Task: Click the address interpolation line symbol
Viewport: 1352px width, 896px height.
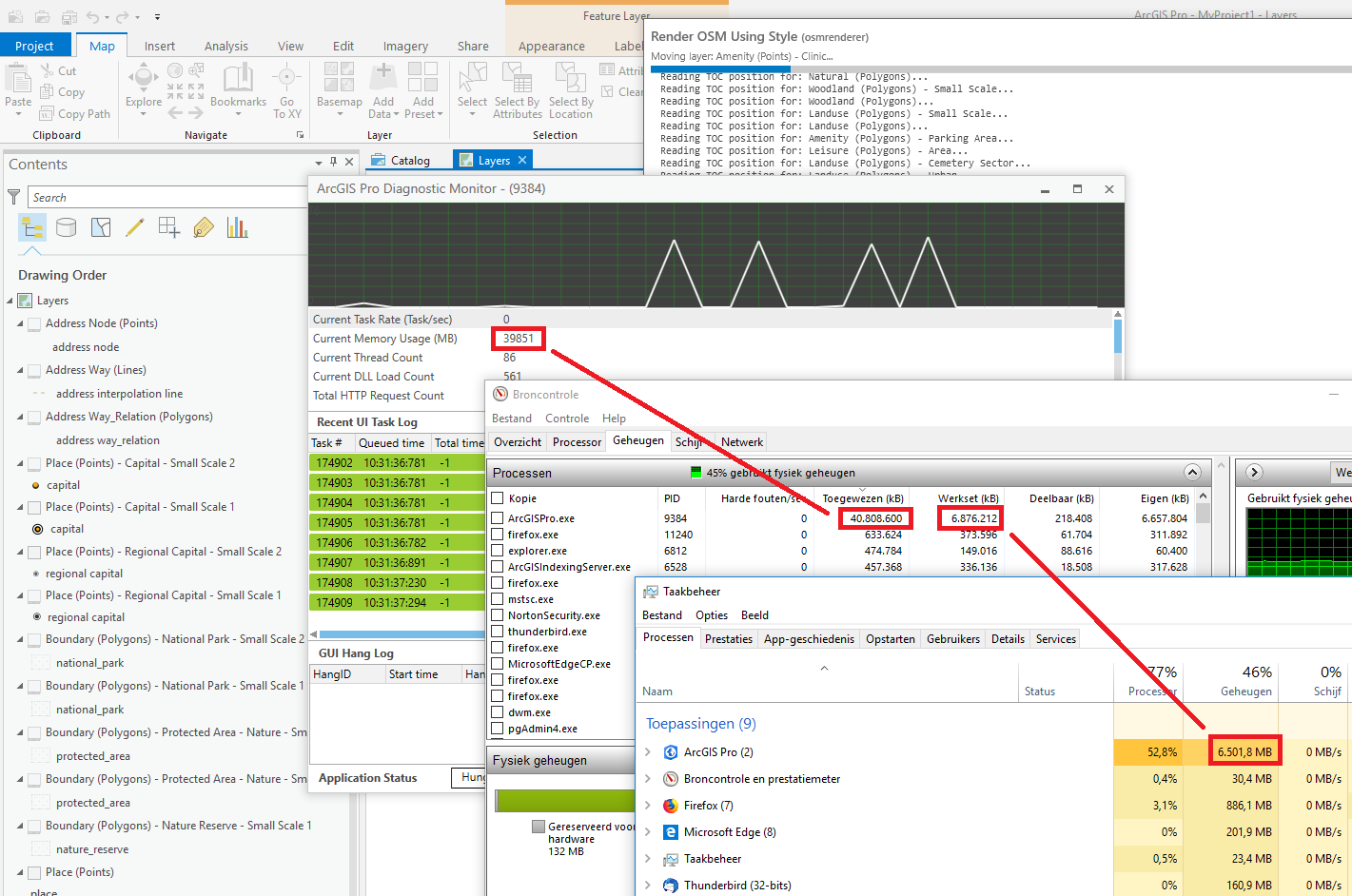Action: pos(38,394)
